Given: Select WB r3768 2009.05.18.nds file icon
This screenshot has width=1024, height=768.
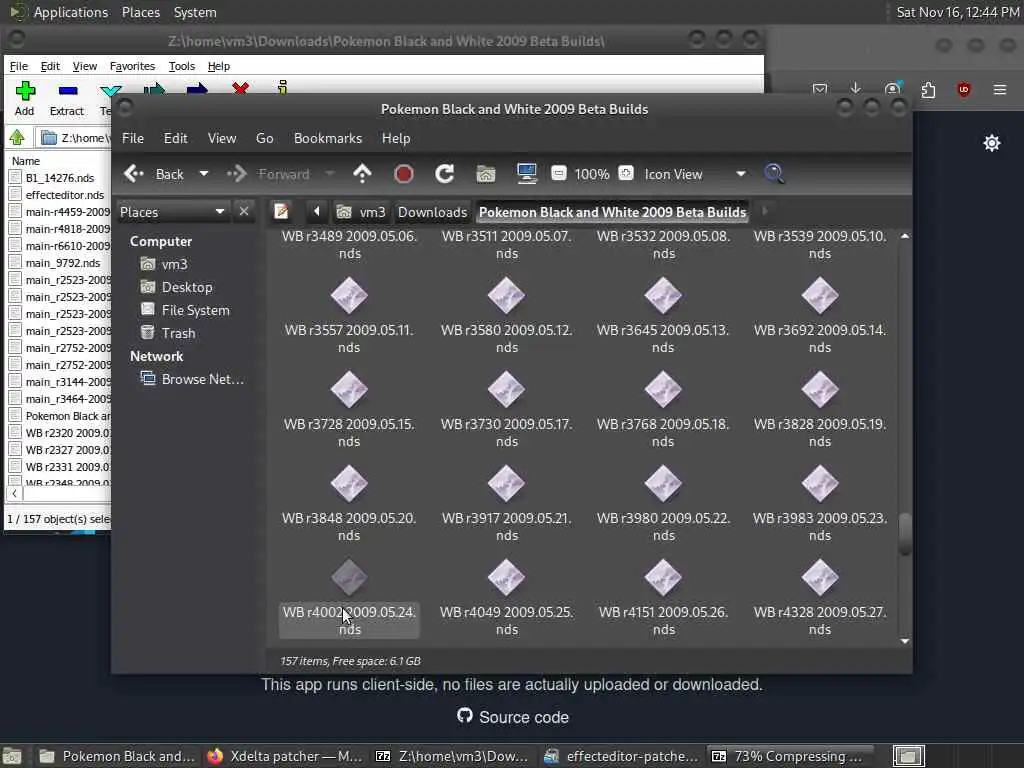Looking at the screenshot, I should (x=663, y=389).
